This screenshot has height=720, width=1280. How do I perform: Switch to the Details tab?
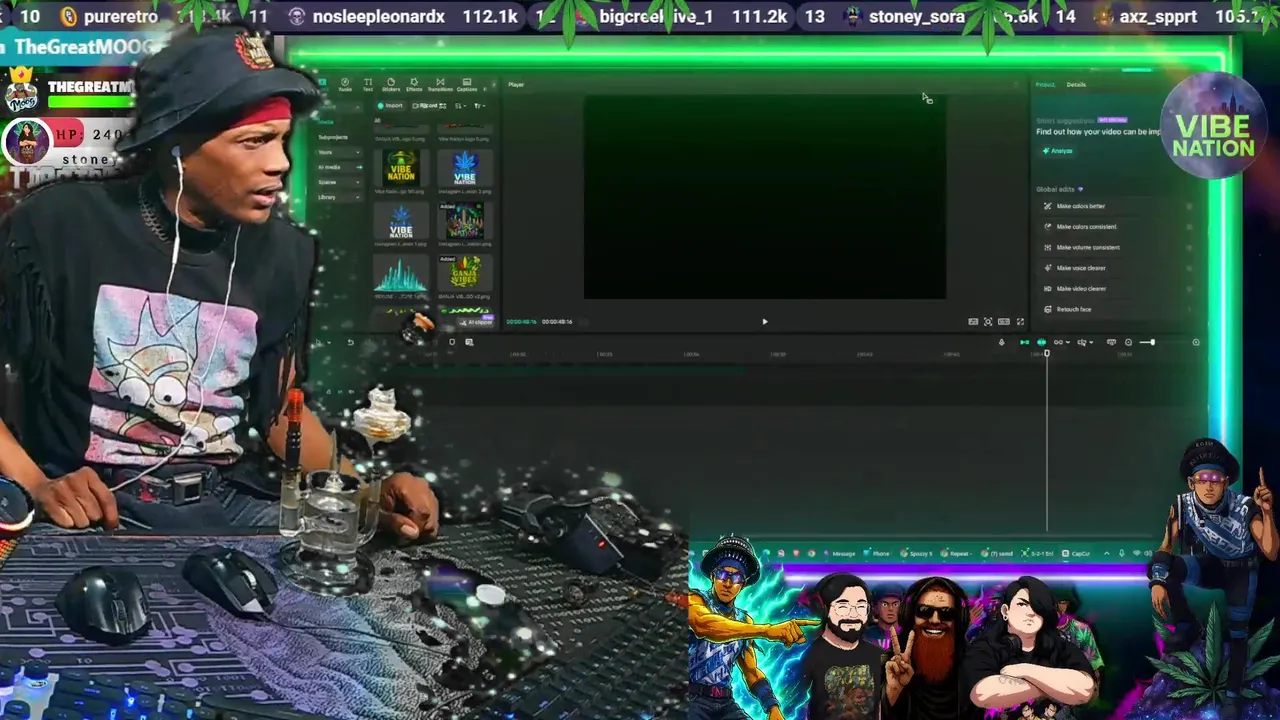point(1076,84)
